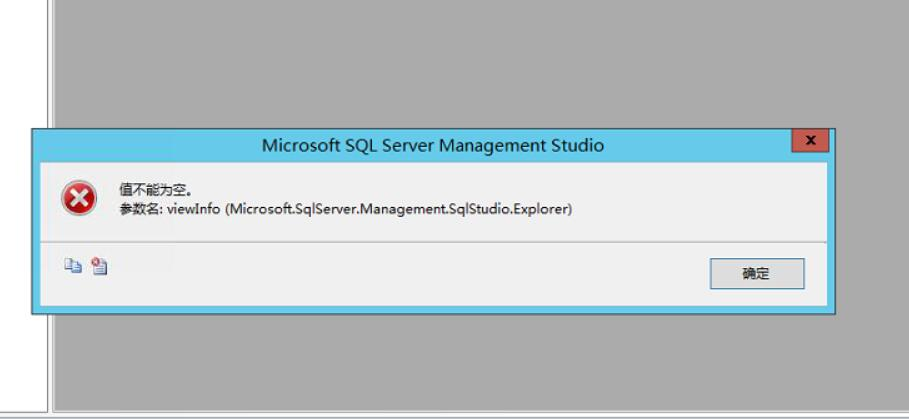Image resolution: width=909 pixels, height=419 pixels.
Task: Click the bottom status strip of window
Action: point(454,416)
